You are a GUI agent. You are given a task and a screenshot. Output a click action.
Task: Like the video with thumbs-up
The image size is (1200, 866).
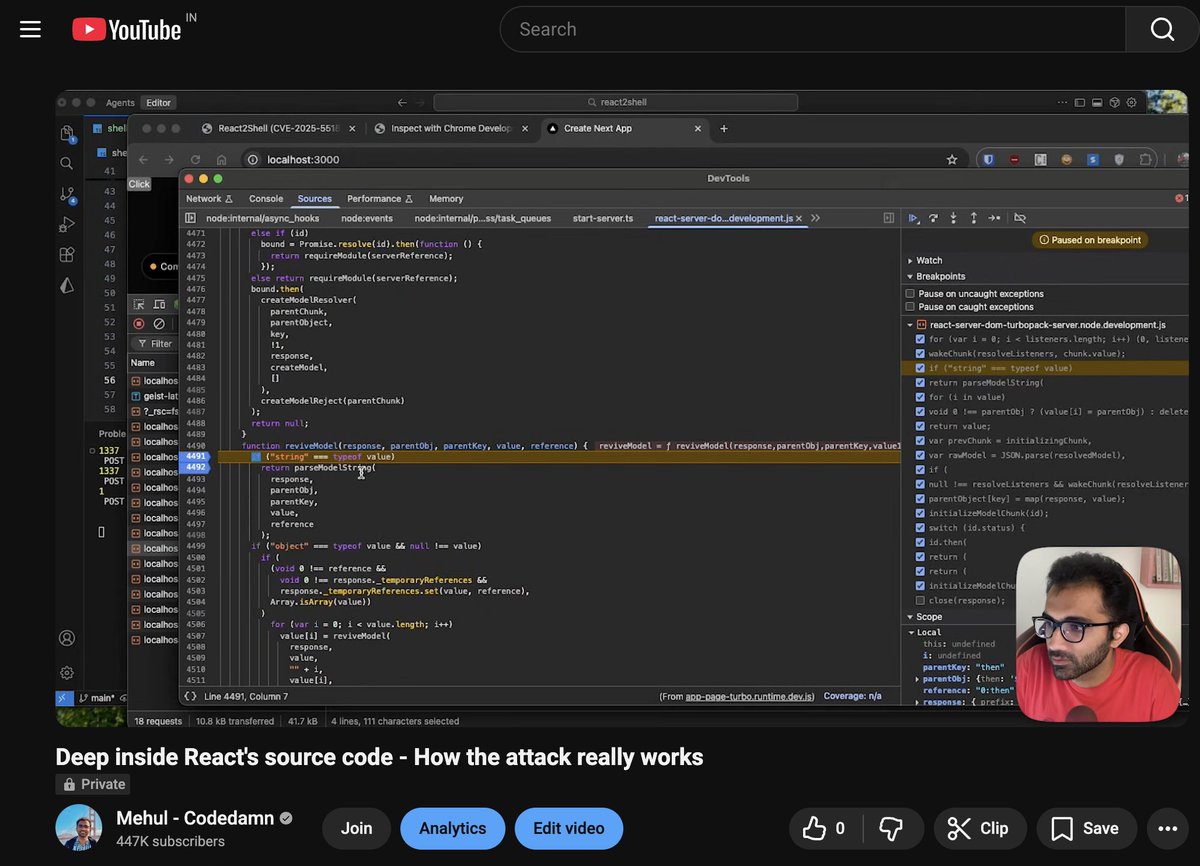(x=826, y=828)
